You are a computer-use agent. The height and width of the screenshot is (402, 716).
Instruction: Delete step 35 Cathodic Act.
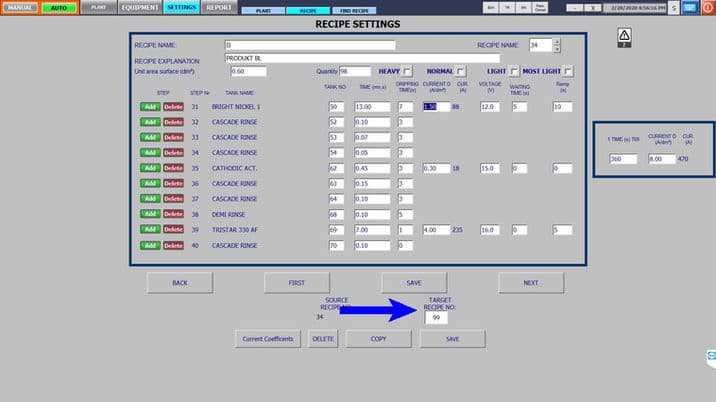[173, 168]
